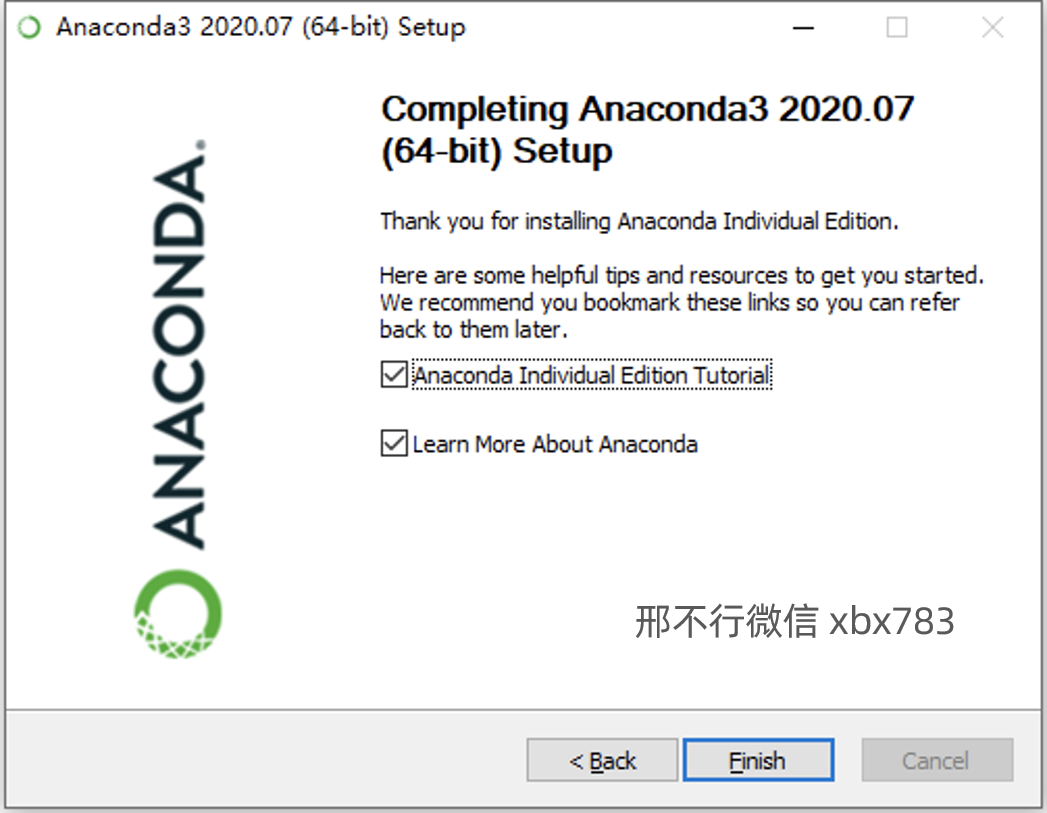The image size is (1047, 813).
Task: Click the Chinese watermark characters
Action: tap(726, 621)
